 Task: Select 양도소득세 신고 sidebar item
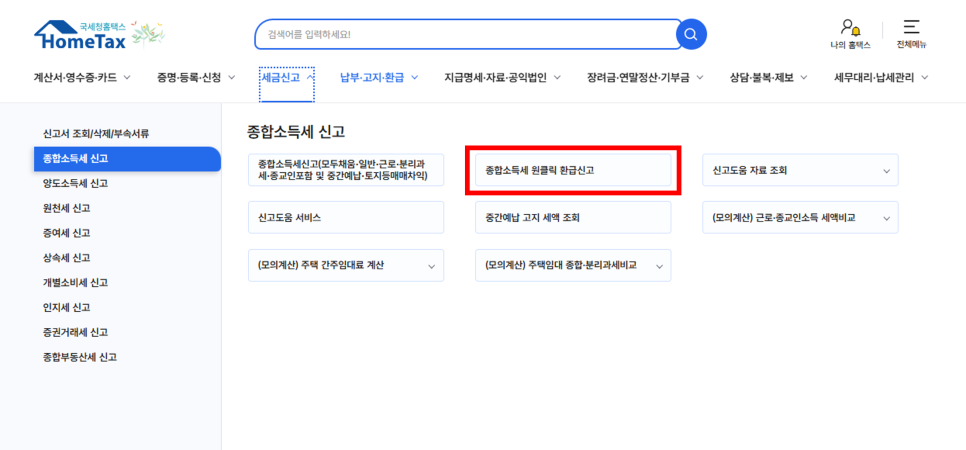coord(75,183)
